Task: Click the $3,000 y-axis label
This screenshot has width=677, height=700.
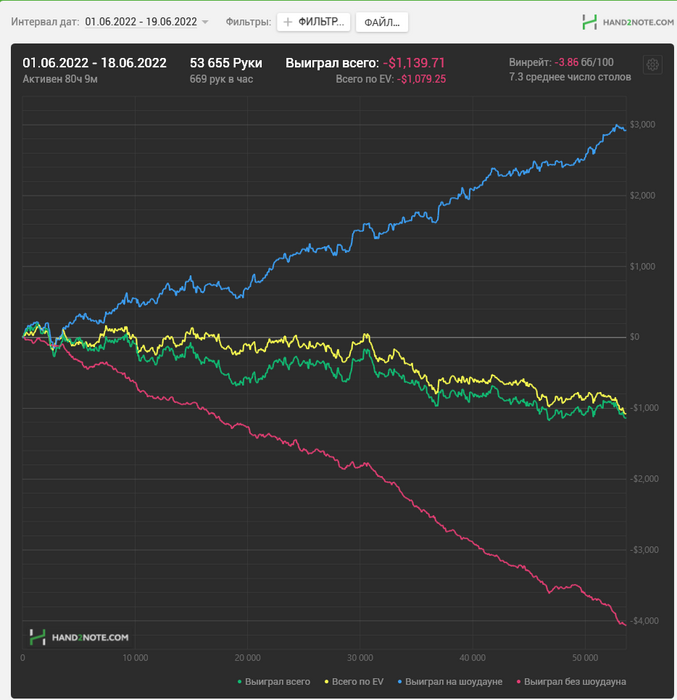Action: pos(642,125)
